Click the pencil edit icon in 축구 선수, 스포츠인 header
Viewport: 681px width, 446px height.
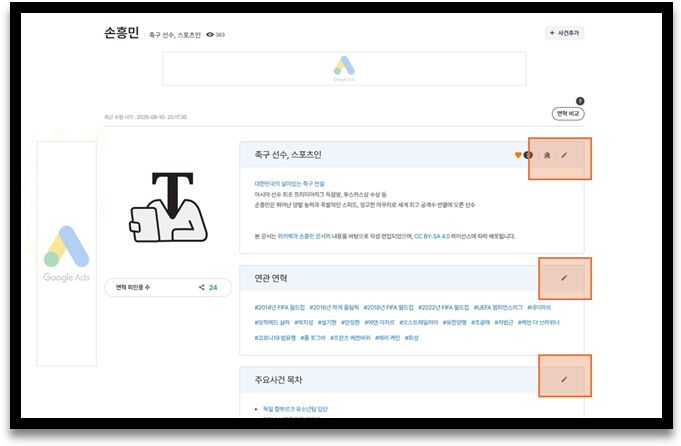(564, 155)
